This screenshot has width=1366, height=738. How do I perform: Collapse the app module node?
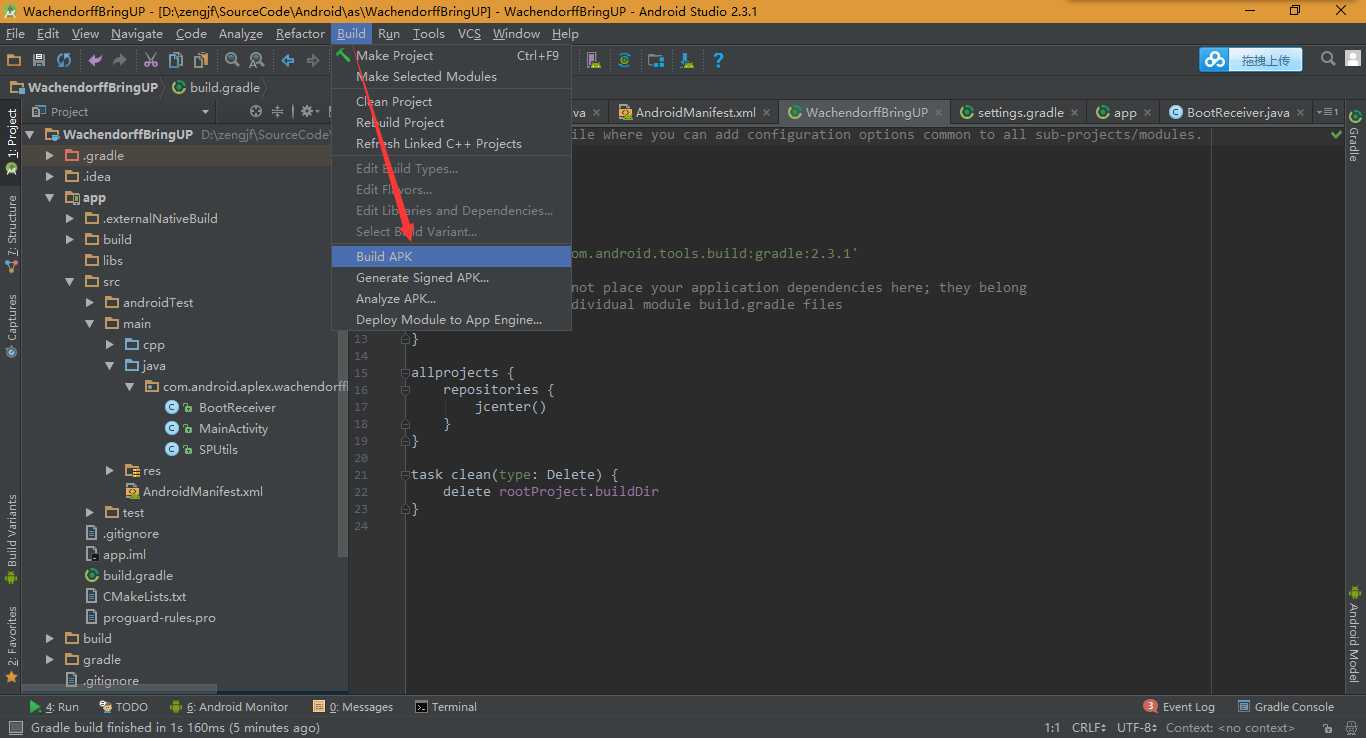(x=50, y=197)
